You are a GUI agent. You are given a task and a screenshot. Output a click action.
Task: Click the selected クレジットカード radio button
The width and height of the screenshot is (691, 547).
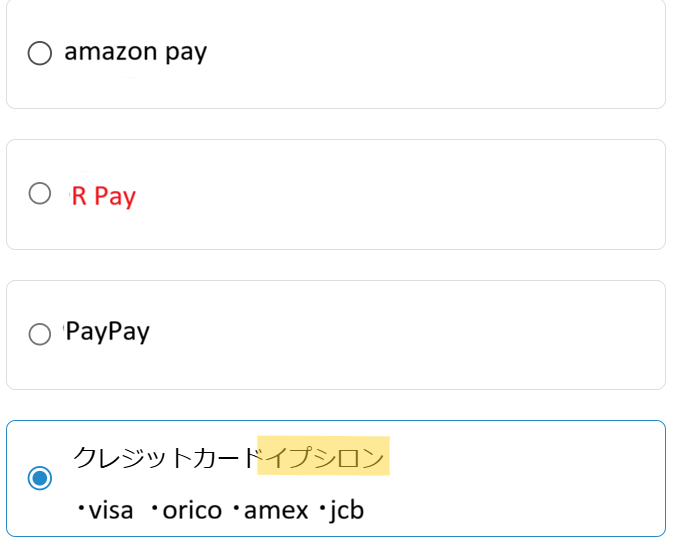[40, 479]
